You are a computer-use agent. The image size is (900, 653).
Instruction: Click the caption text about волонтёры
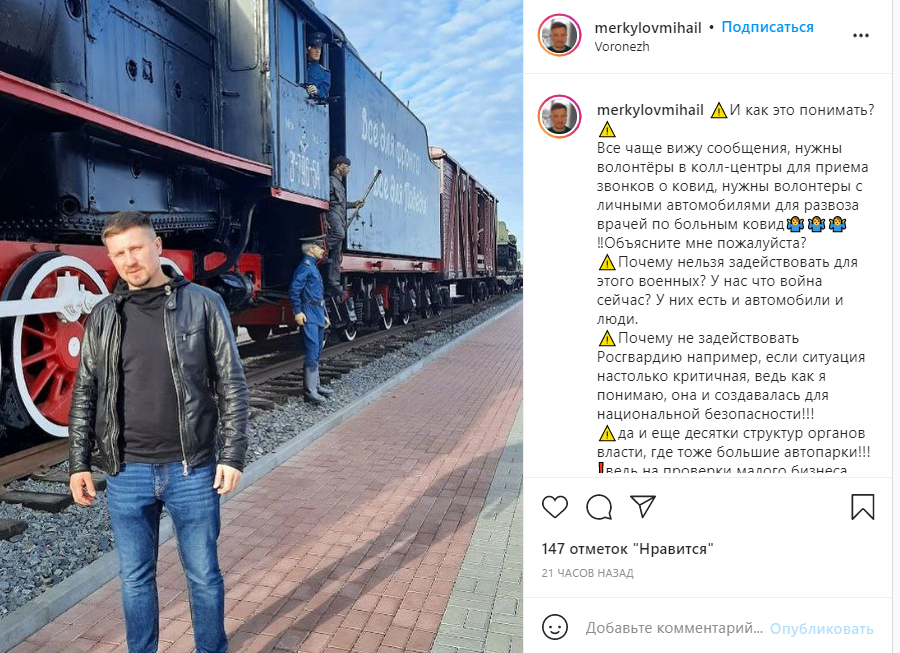[732, 185]
